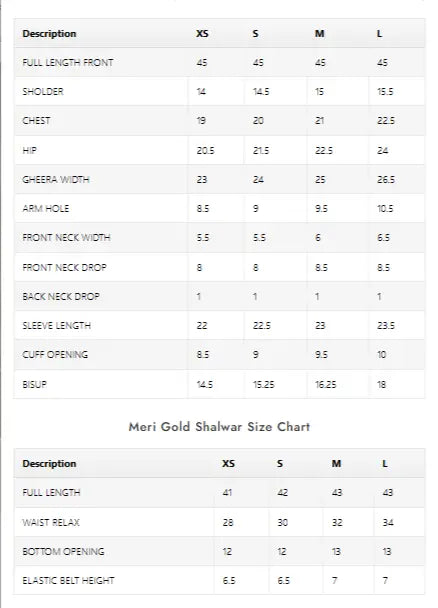
Task: Click the FRONT NECK DROP label
Action: click(x=64, y=268)
